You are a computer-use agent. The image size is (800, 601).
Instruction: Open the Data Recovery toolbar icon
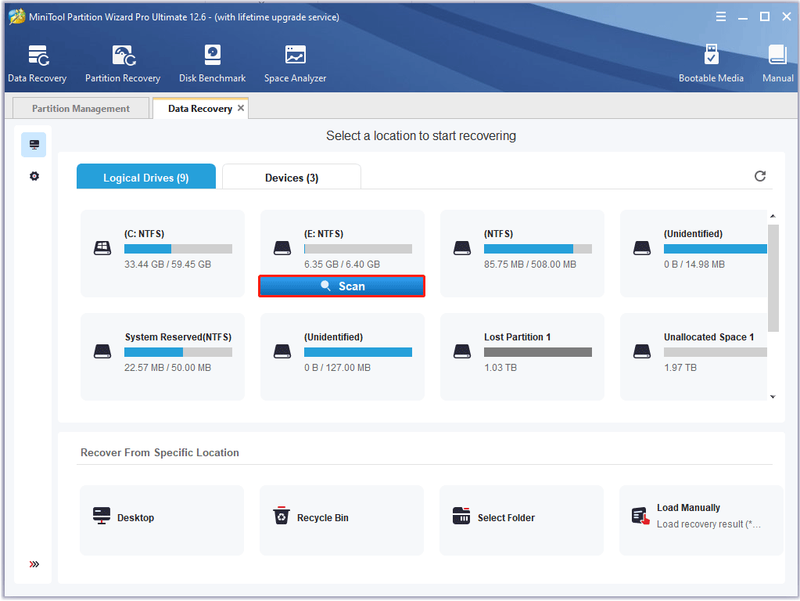[37, 64]
